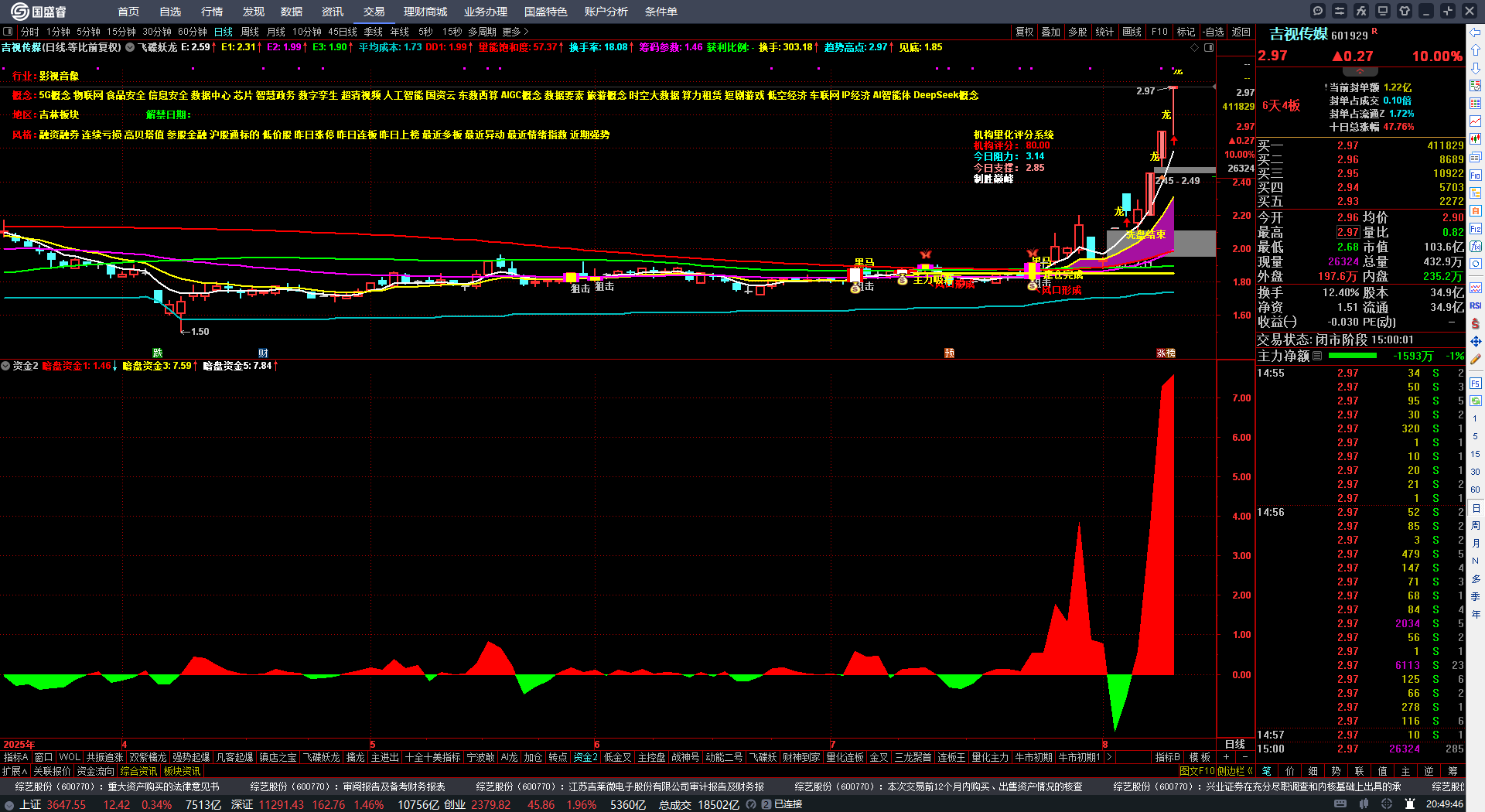Image resolution: width=1485 pixels, height=812 pixels.
Task: Toggle the 画线 drawing mode
Action: [x=1132, y=32]
